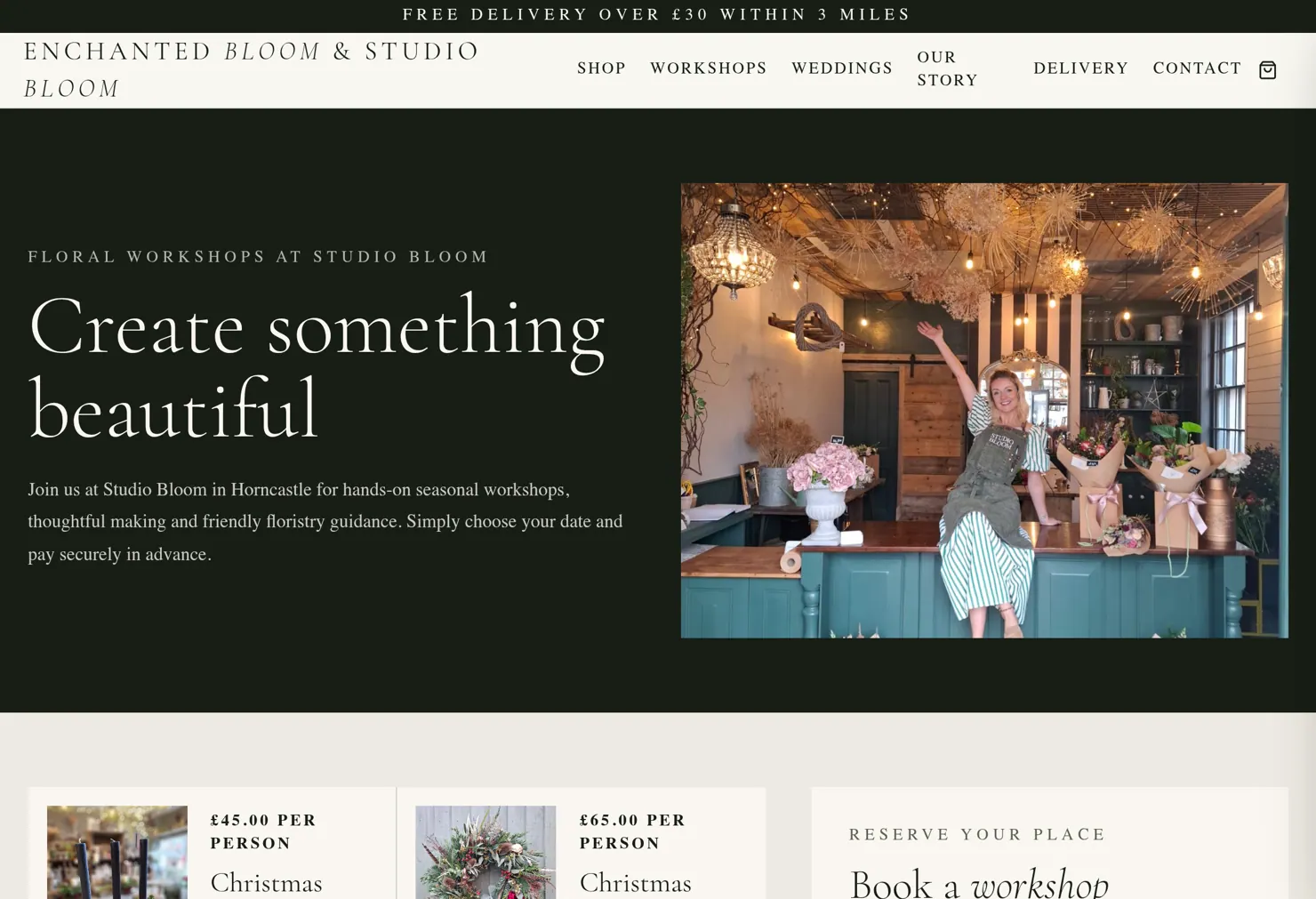Screen dimensions: 1316x899
Task: Select the Christmas wreath workshop thumbnail
Action: tap(485, 852)
